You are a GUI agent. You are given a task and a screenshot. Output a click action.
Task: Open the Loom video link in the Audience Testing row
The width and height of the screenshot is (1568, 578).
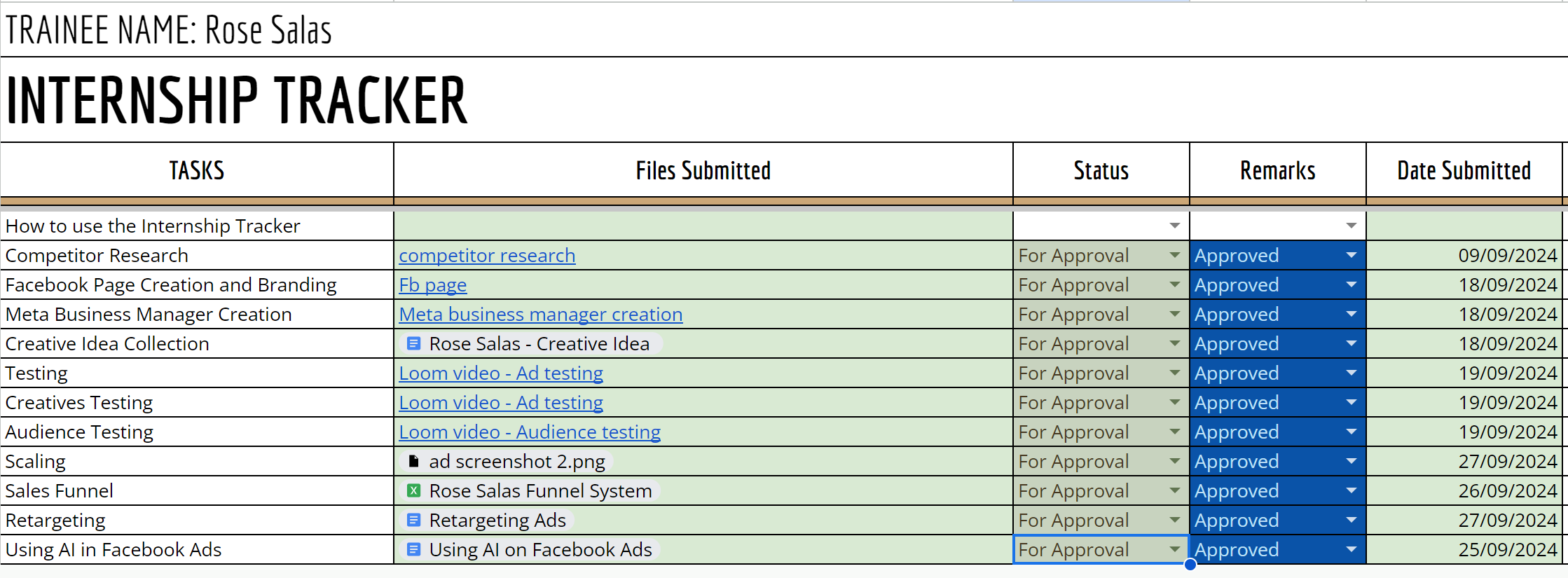(529, 432)
